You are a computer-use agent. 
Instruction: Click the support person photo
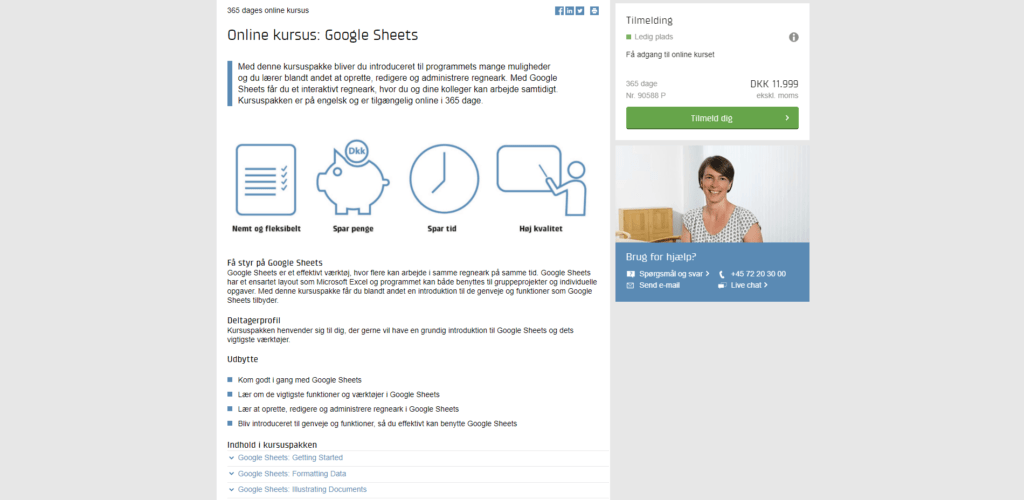[712, 194]
